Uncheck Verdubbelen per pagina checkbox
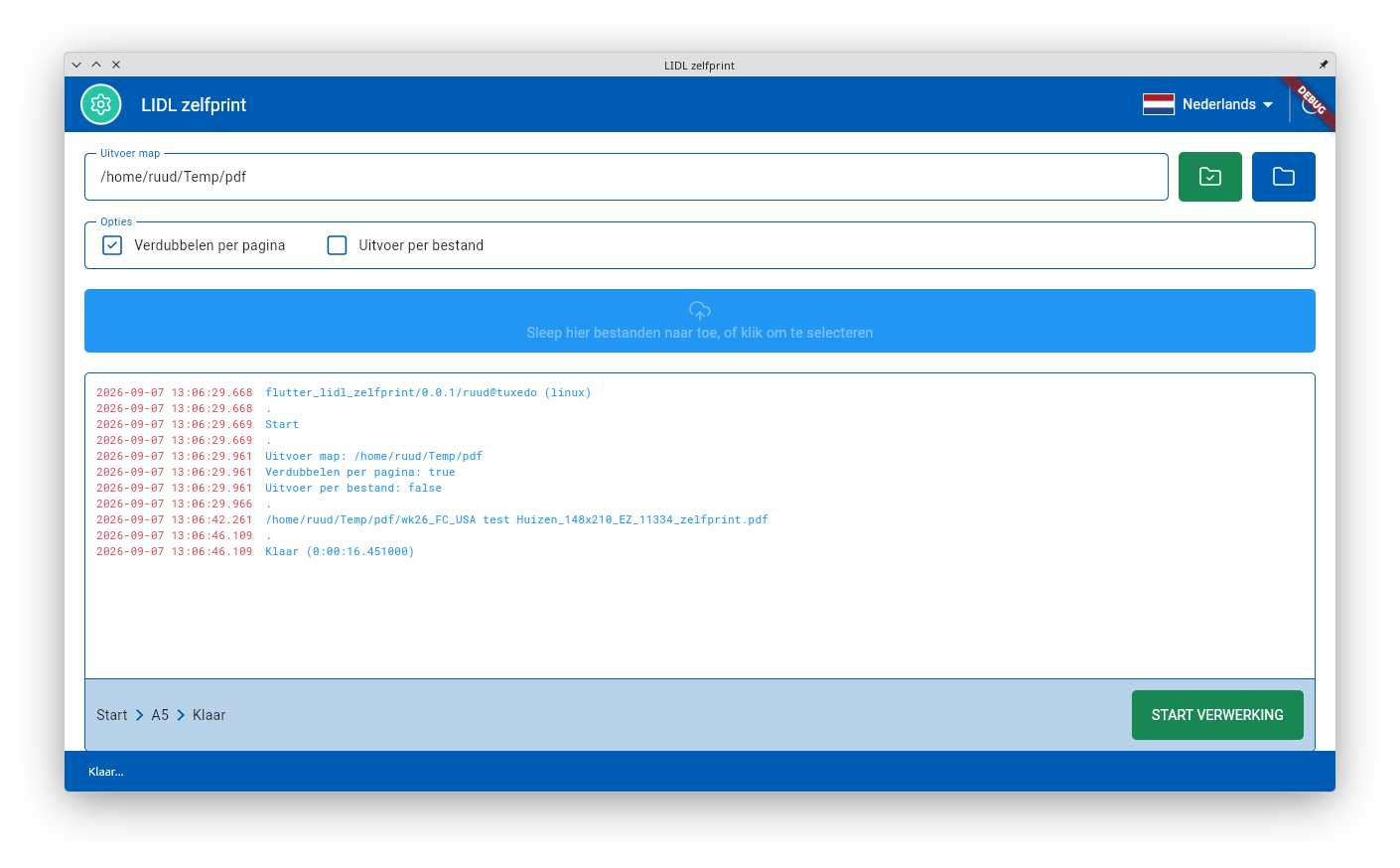This screenshot has height=868, width=1400. pyautogui.click(x=112, y=245)
